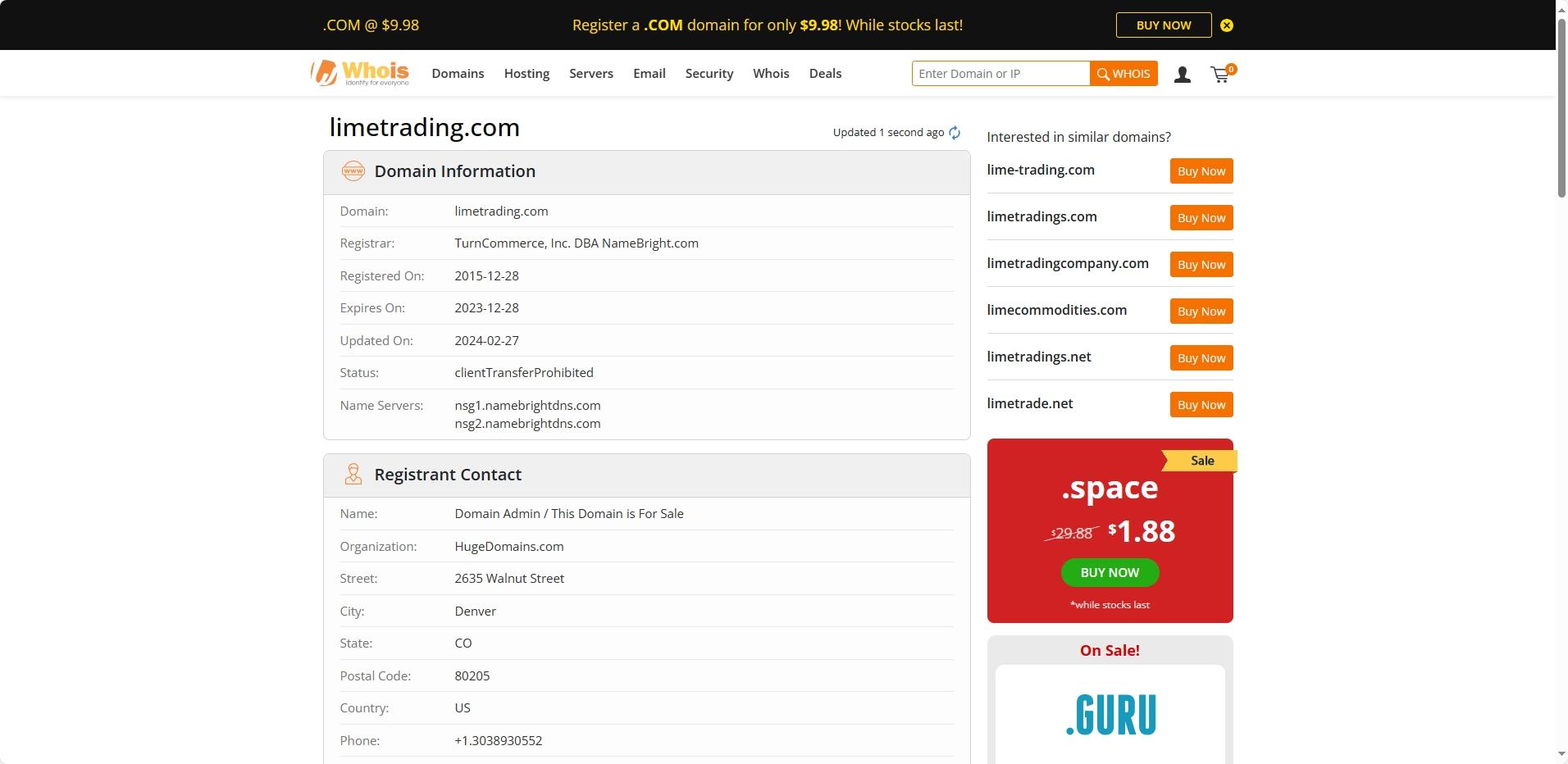Select the limetrading.com page heading
This screenshot has height=764, width=1568.
[x=425, y=127]
